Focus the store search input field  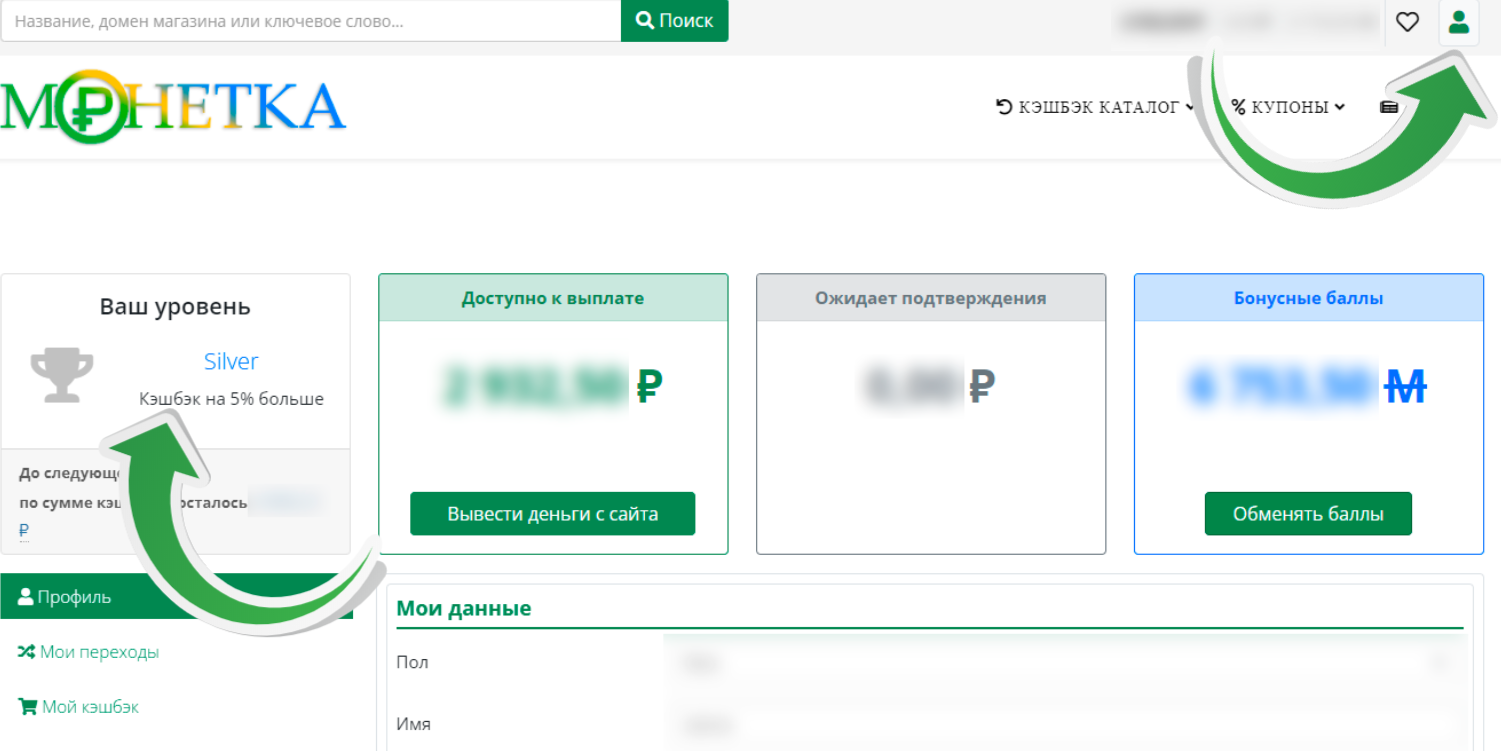(311, 21)
